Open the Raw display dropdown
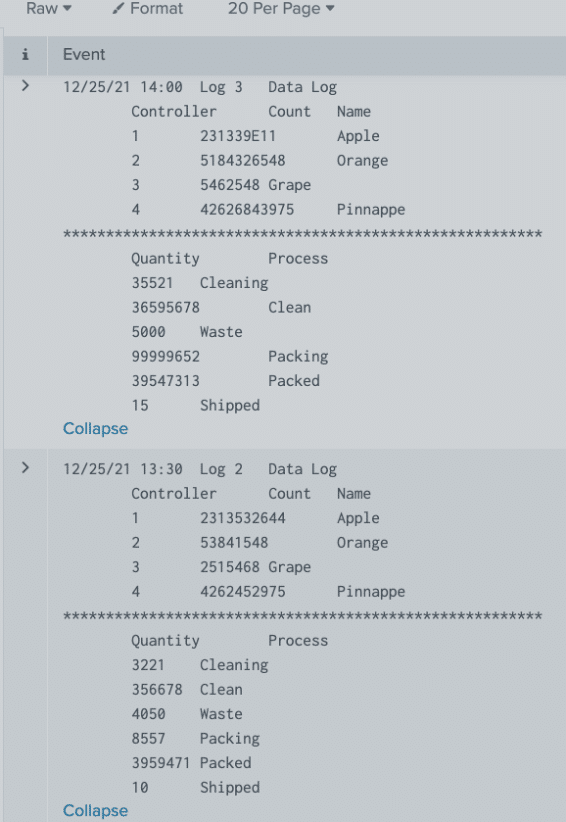 [x=49, y=8]
